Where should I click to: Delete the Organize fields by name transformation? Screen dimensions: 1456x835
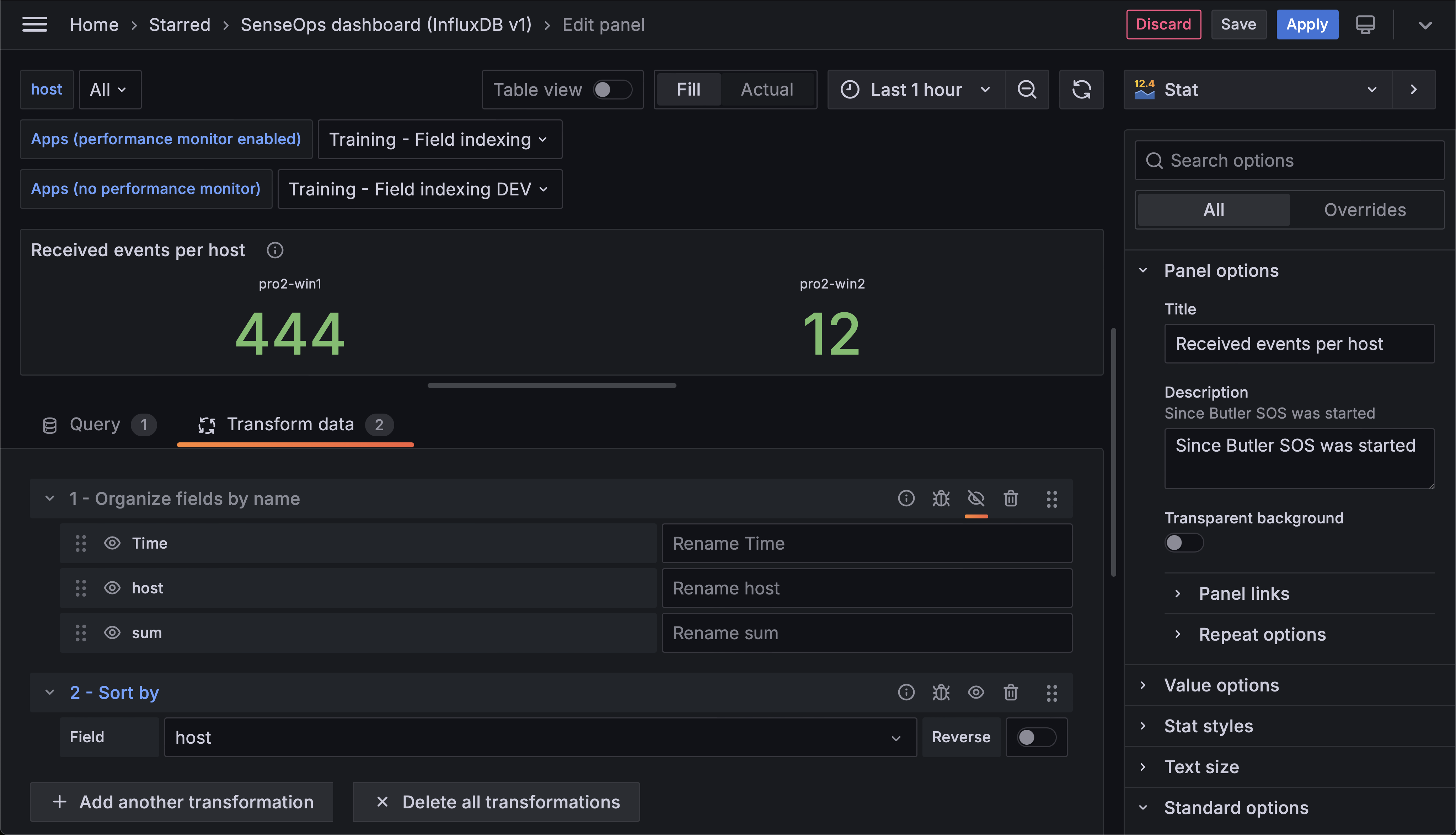pos(1011,499)
